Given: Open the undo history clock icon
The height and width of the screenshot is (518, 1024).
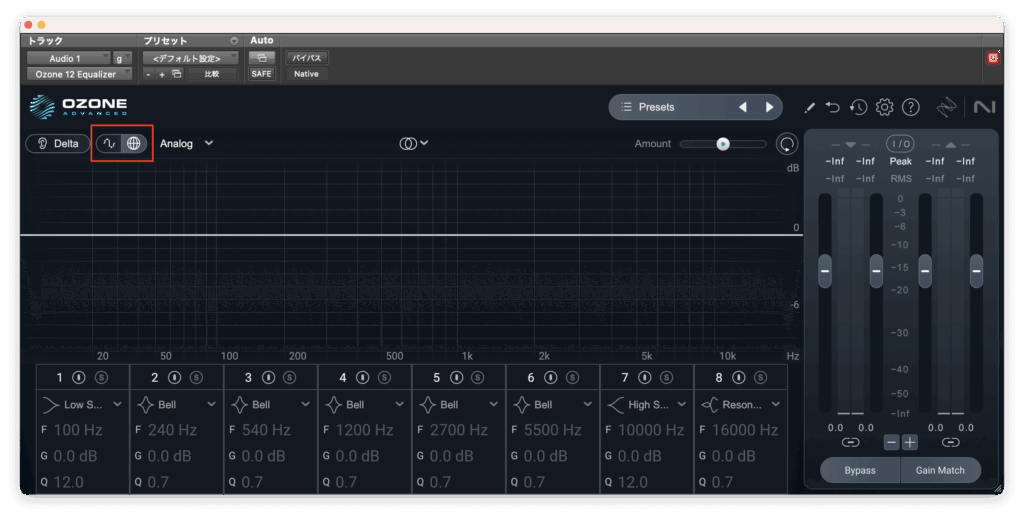Looking at the screenshot, I should coord(858,107).
